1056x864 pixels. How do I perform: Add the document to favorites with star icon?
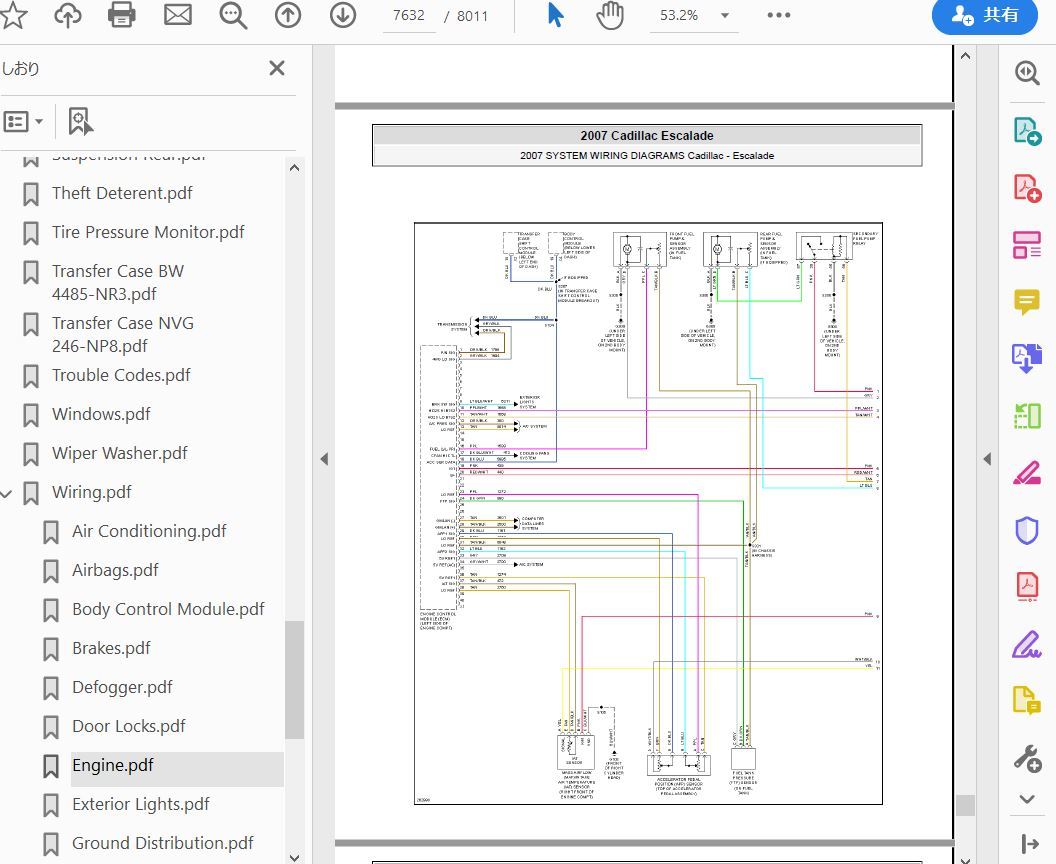tap(13, 15)
